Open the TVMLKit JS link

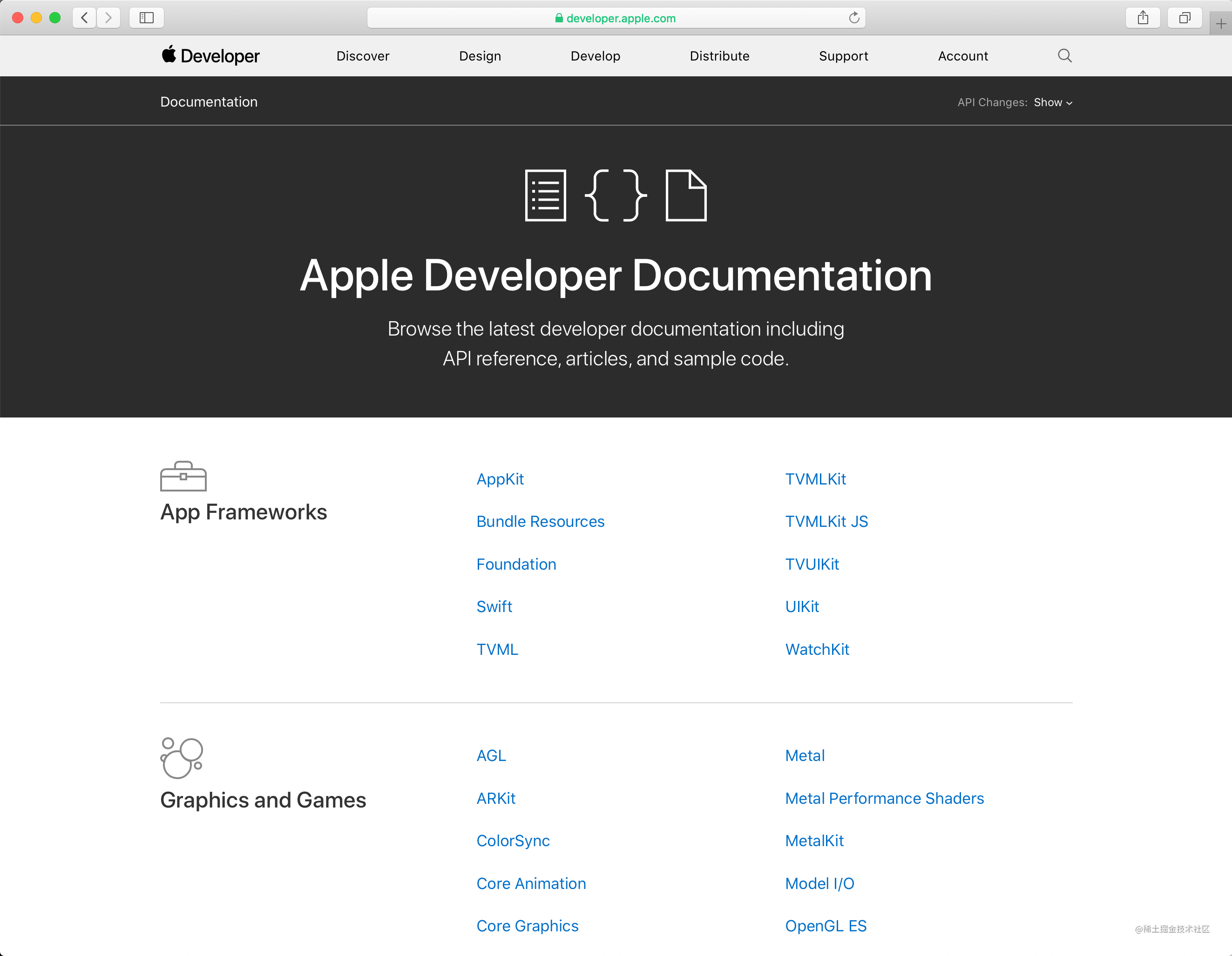[x=826, y=521]
